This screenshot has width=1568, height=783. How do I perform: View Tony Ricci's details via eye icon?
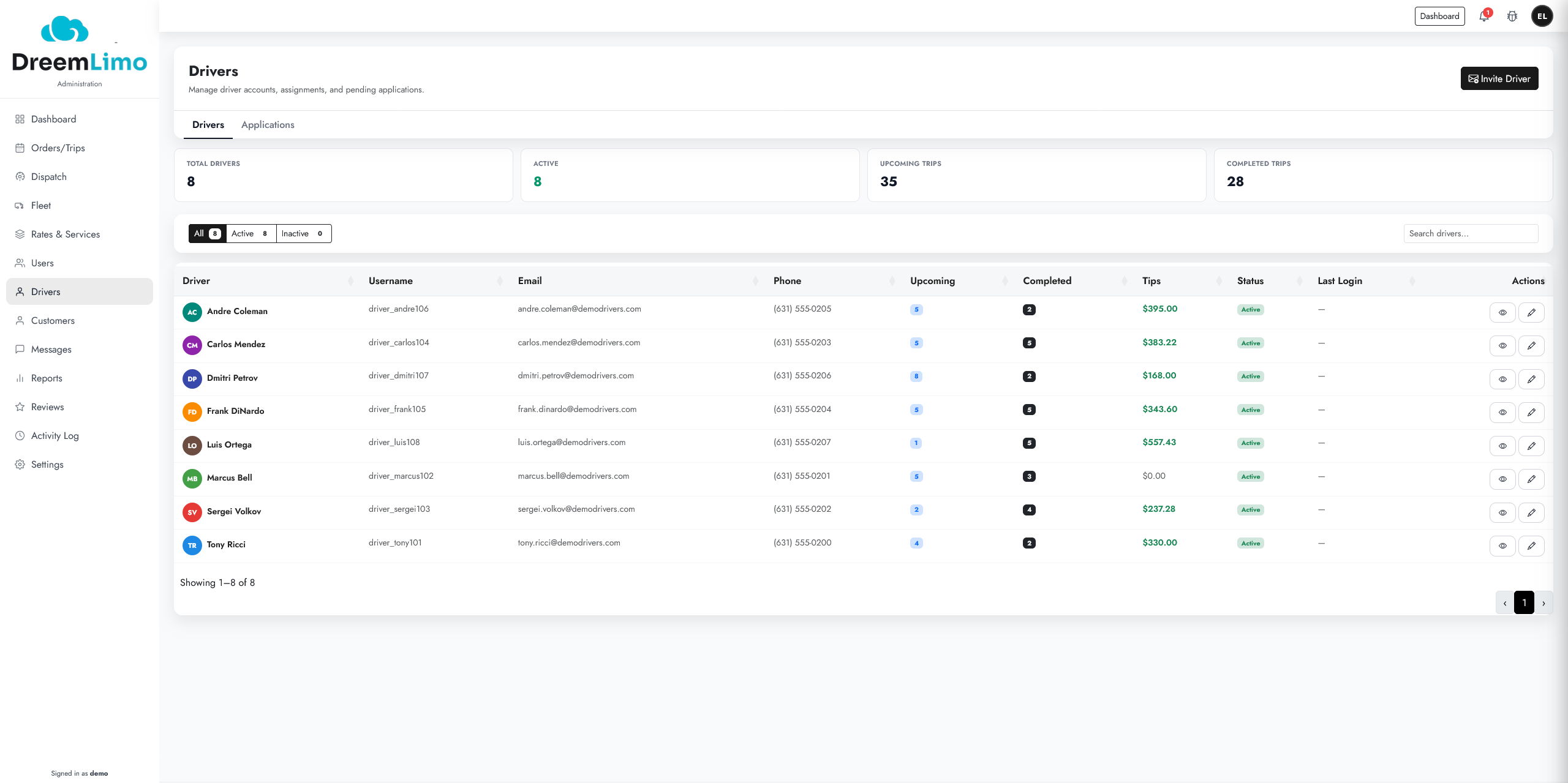click(x=1502, y=546)
